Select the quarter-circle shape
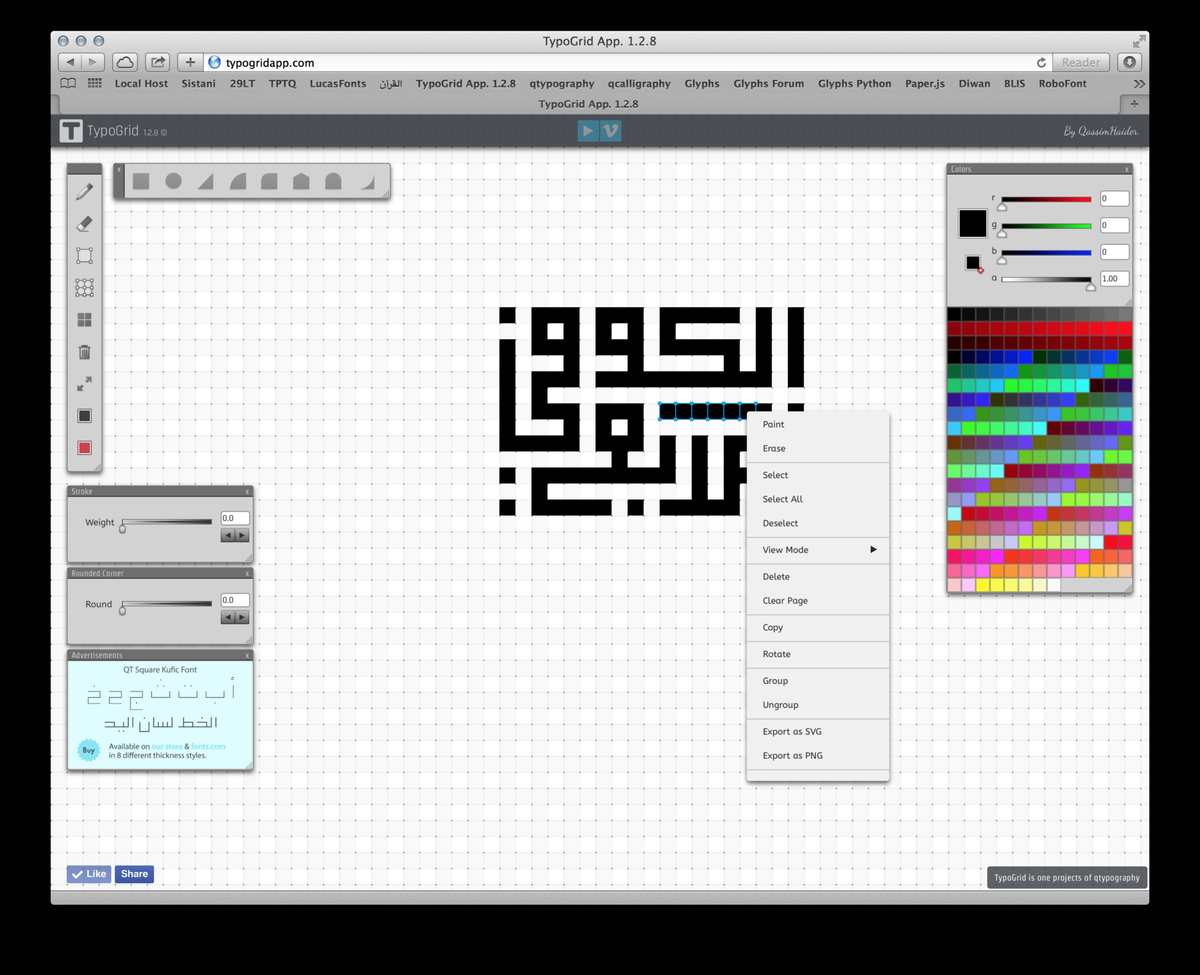 point(237,181)
